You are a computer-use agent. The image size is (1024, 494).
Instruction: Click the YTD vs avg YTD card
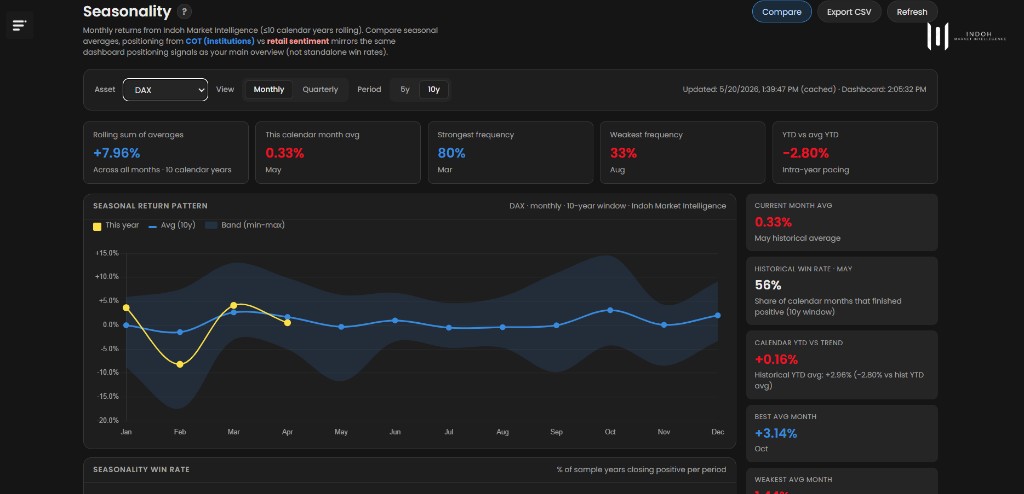(855, 152)
